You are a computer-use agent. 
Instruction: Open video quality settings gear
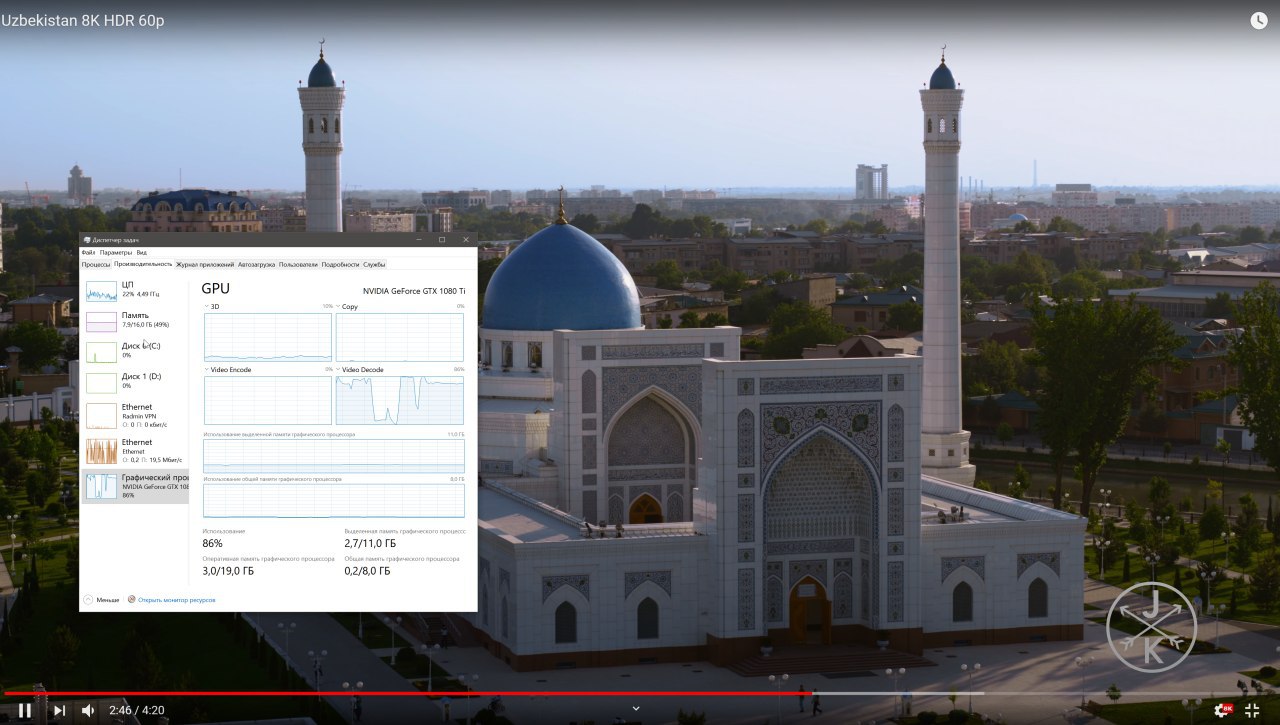point(1223,710)
